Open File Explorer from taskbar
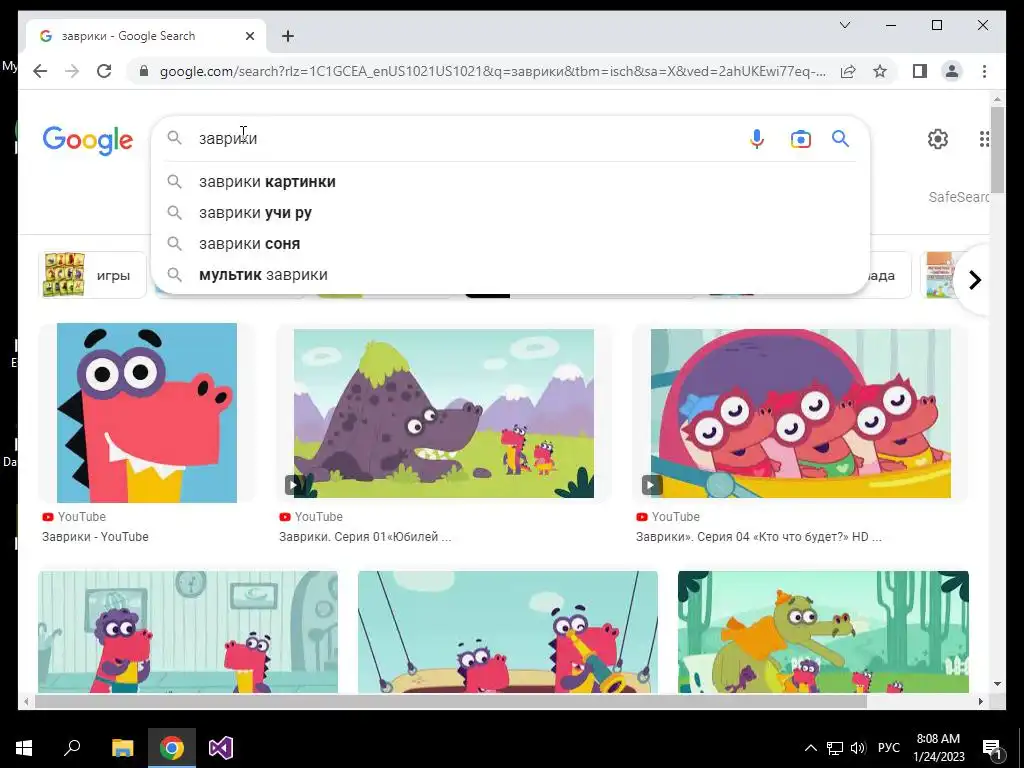This screenshot has height=768, width=1024. [x=122, y=748]
